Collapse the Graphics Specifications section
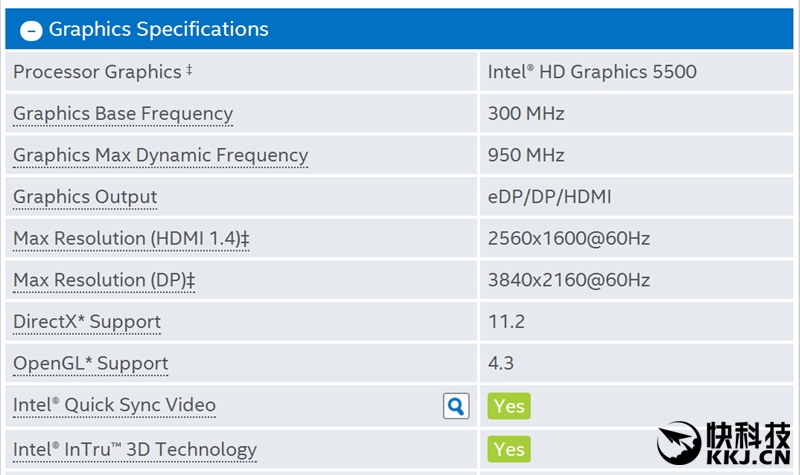The height and width of the screenshot is (475, 800). pyautogui.click(x=31, y=30)
